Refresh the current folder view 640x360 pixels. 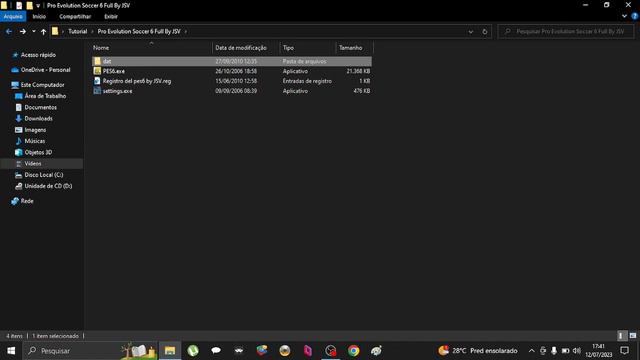484,31
